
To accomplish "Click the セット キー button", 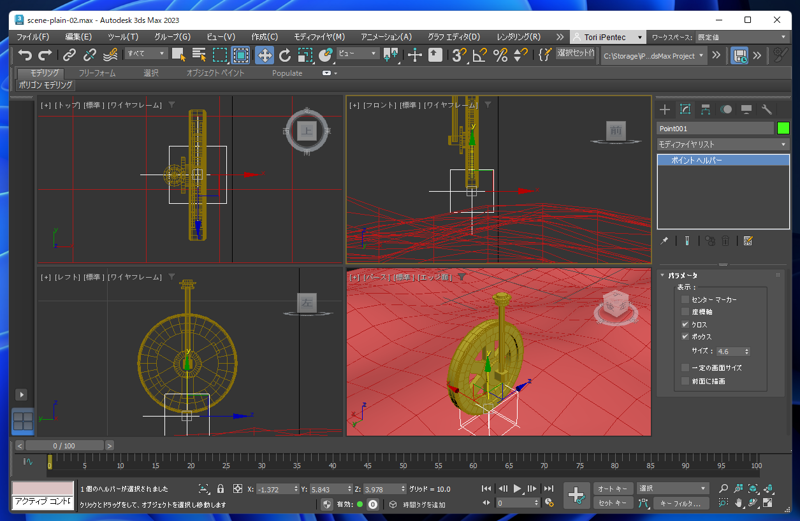I will [x=612, y=503].
